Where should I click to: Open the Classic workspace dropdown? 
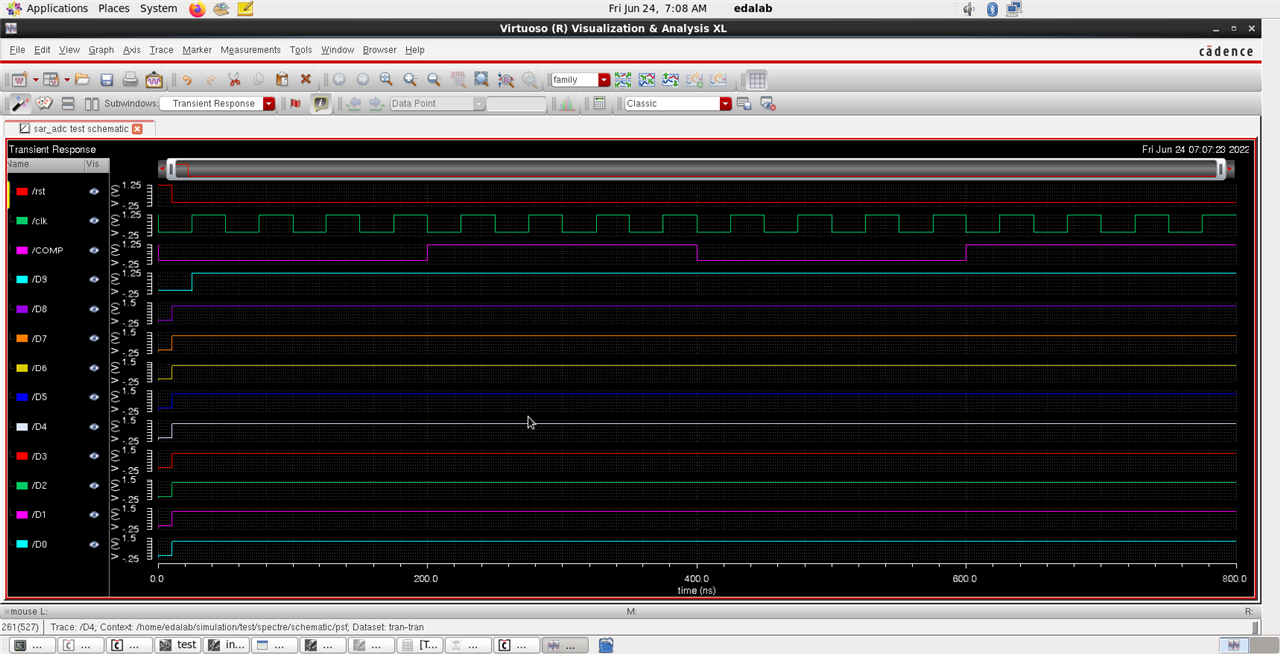click(x=725, y=104)
